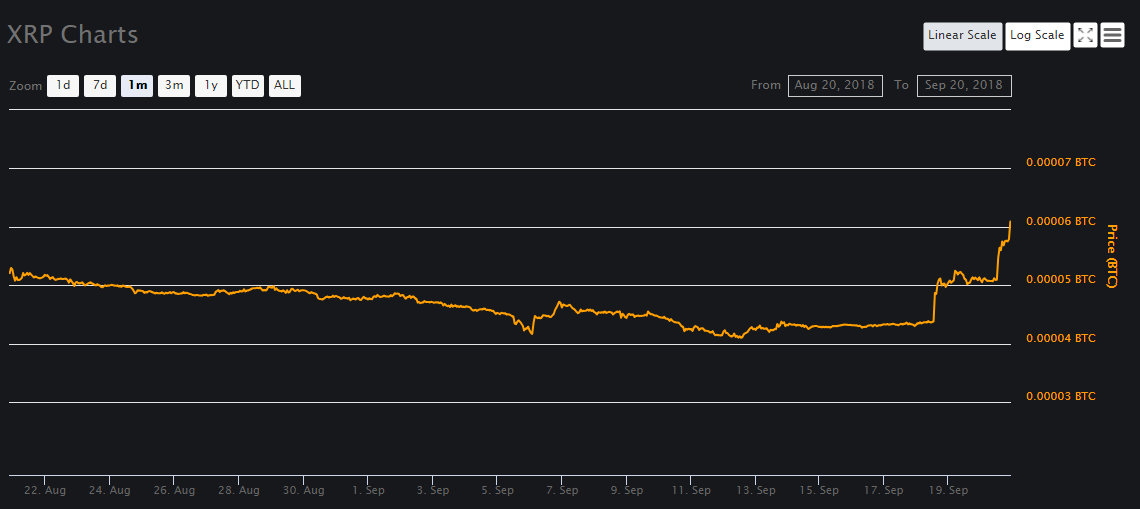Click the Zoom label text
The image size is (1140, 509).
[x=25, y=86]
